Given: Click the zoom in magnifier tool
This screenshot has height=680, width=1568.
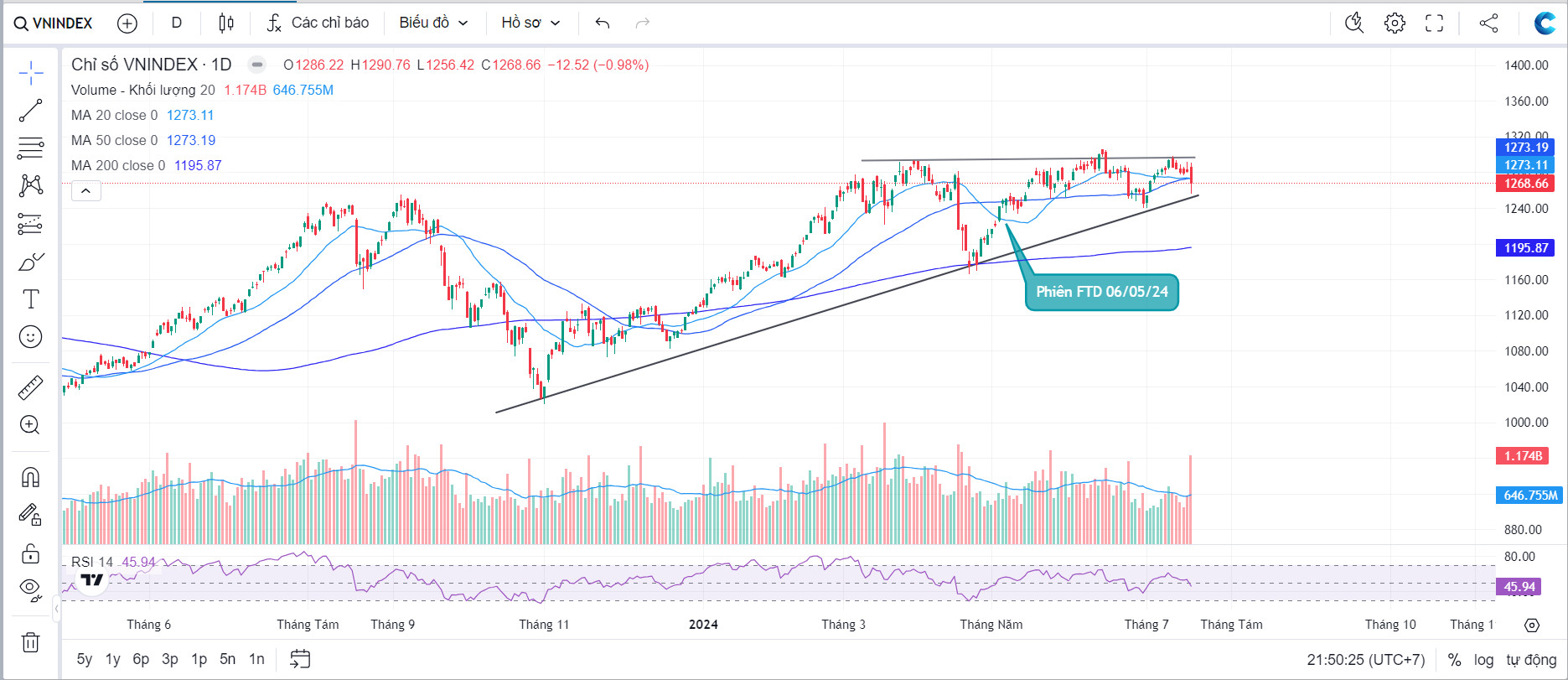Looking at the screenshot, I should coord(31,425).
